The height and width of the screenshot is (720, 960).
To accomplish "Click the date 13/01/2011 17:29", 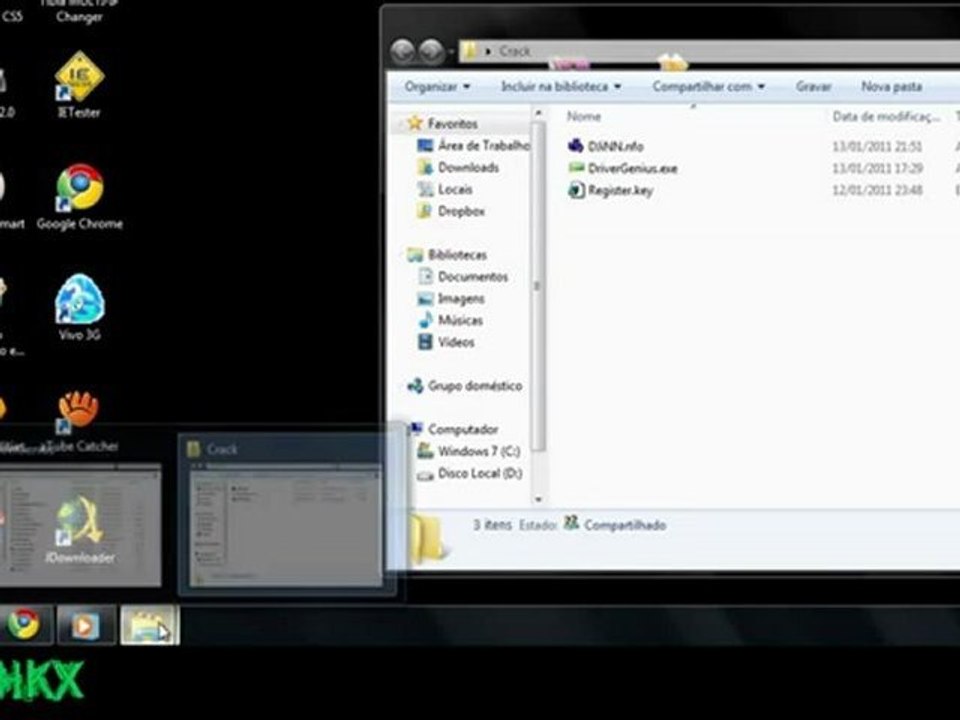I will (x=877, y=168).
